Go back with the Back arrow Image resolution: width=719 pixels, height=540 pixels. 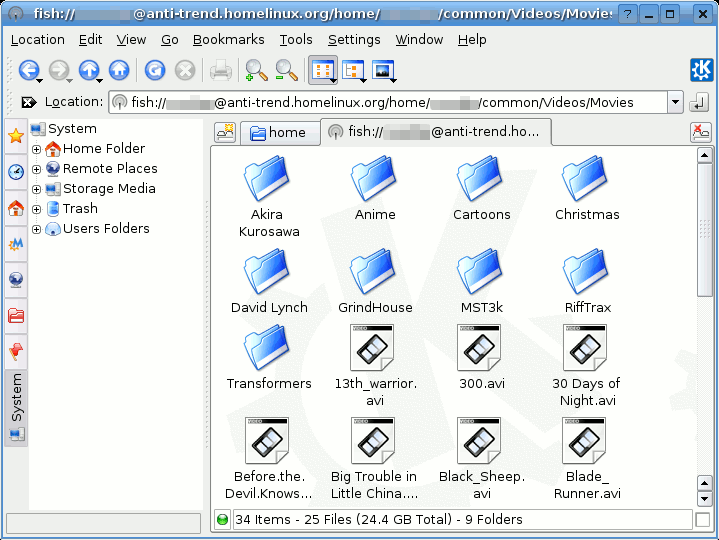(28, 70)
